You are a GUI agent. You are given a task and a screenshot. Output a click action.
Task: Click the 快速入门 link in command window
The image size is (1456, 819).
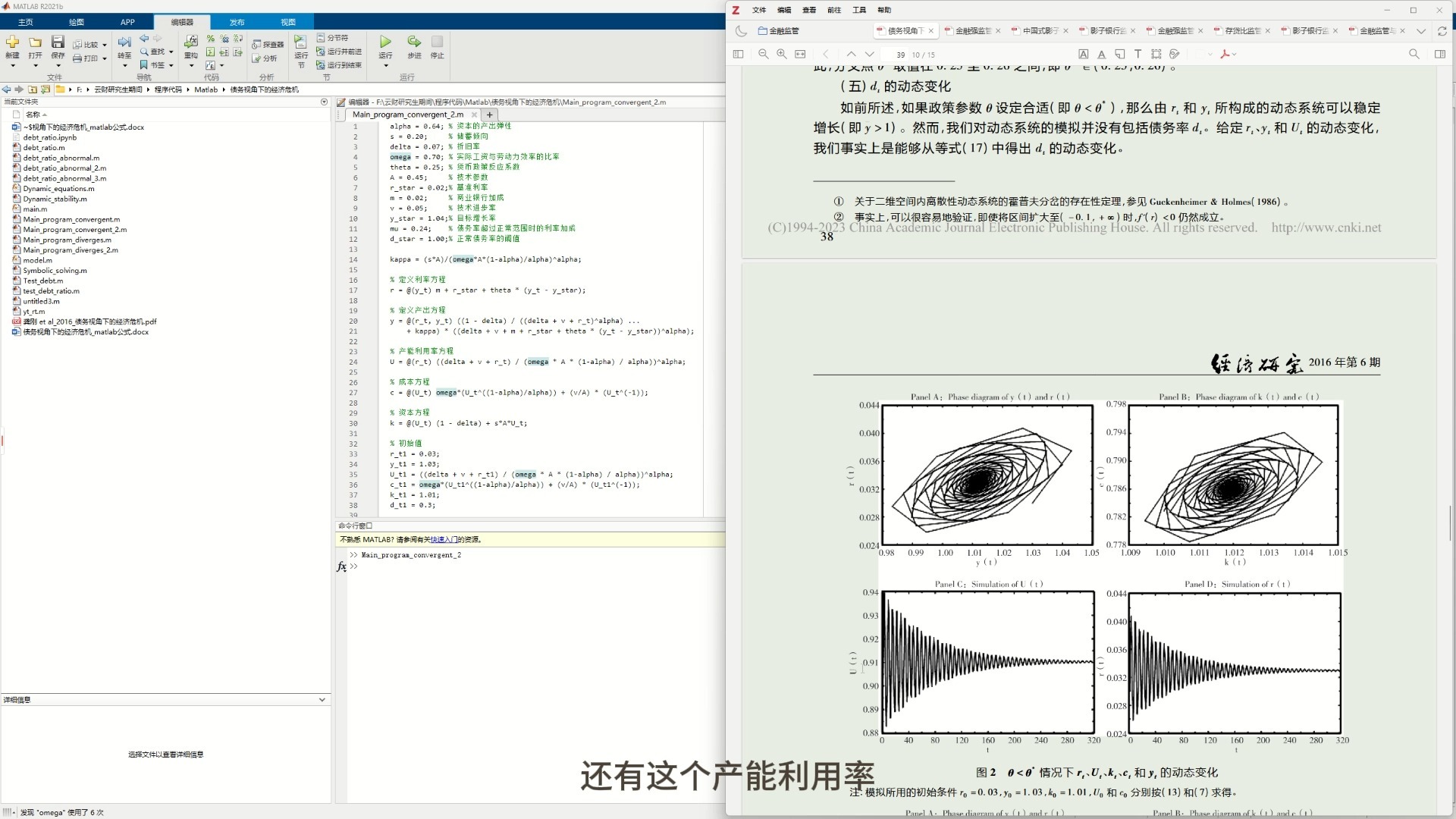tap(444, 540)
